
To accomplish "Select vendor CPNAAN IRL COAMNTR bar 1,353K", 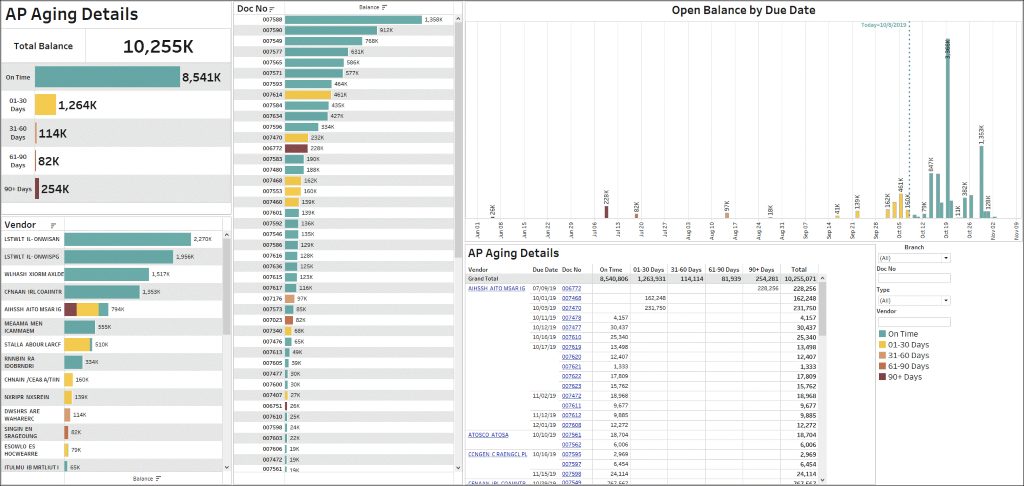I will pos(102,292).
